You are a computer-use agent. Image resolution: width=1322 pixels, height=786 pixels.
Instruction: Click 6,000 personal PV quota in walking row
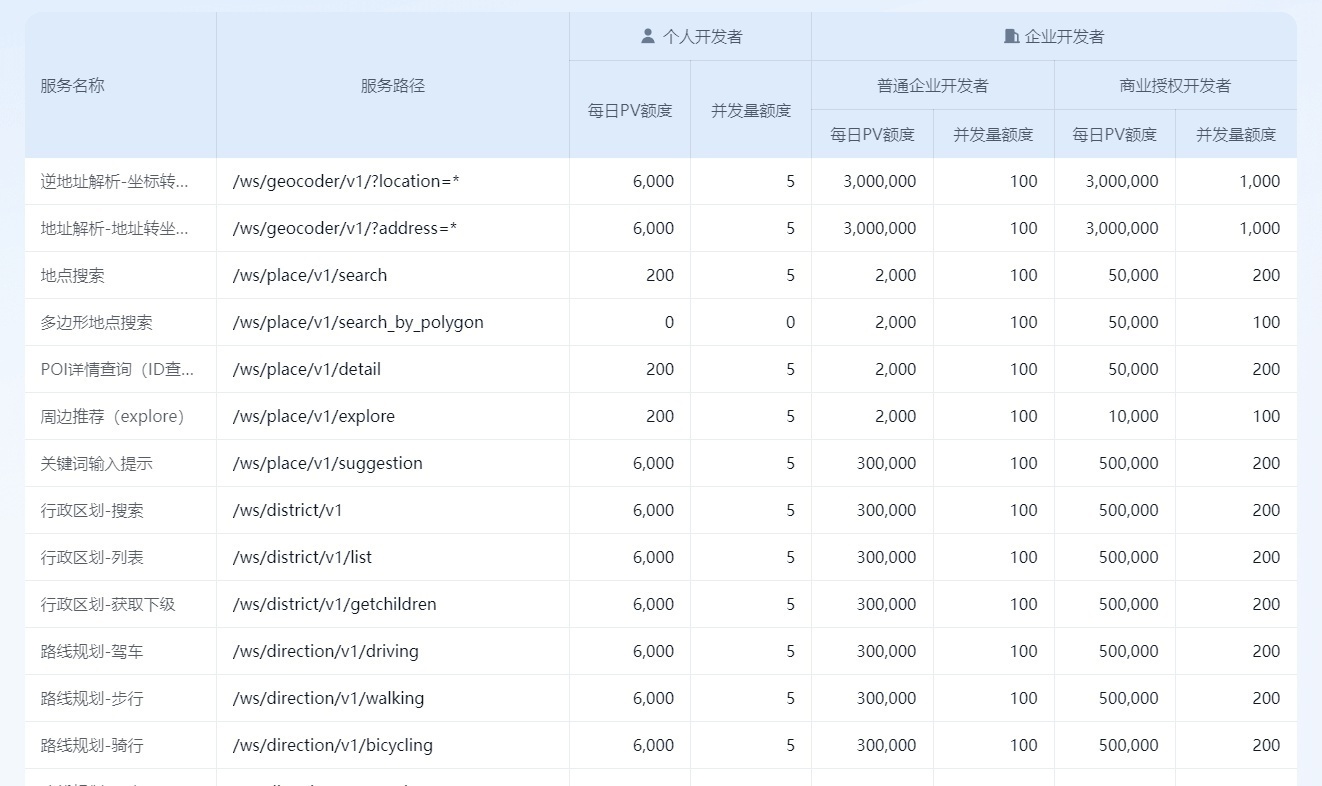point(653,698)
